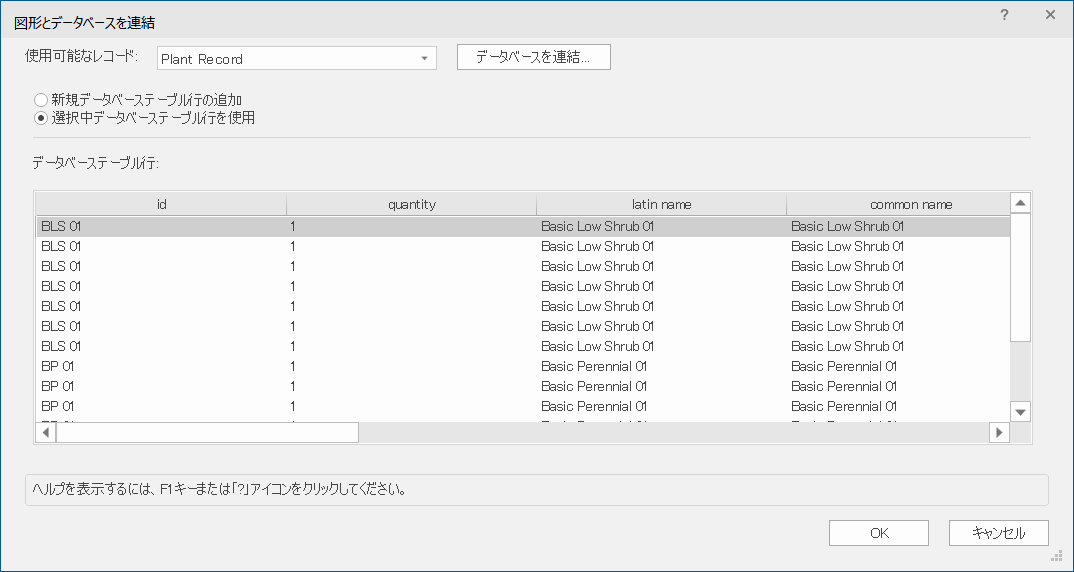This screenshot has width=1074, height=572.
Task: Click the common name column header
Action: point(896,204)
